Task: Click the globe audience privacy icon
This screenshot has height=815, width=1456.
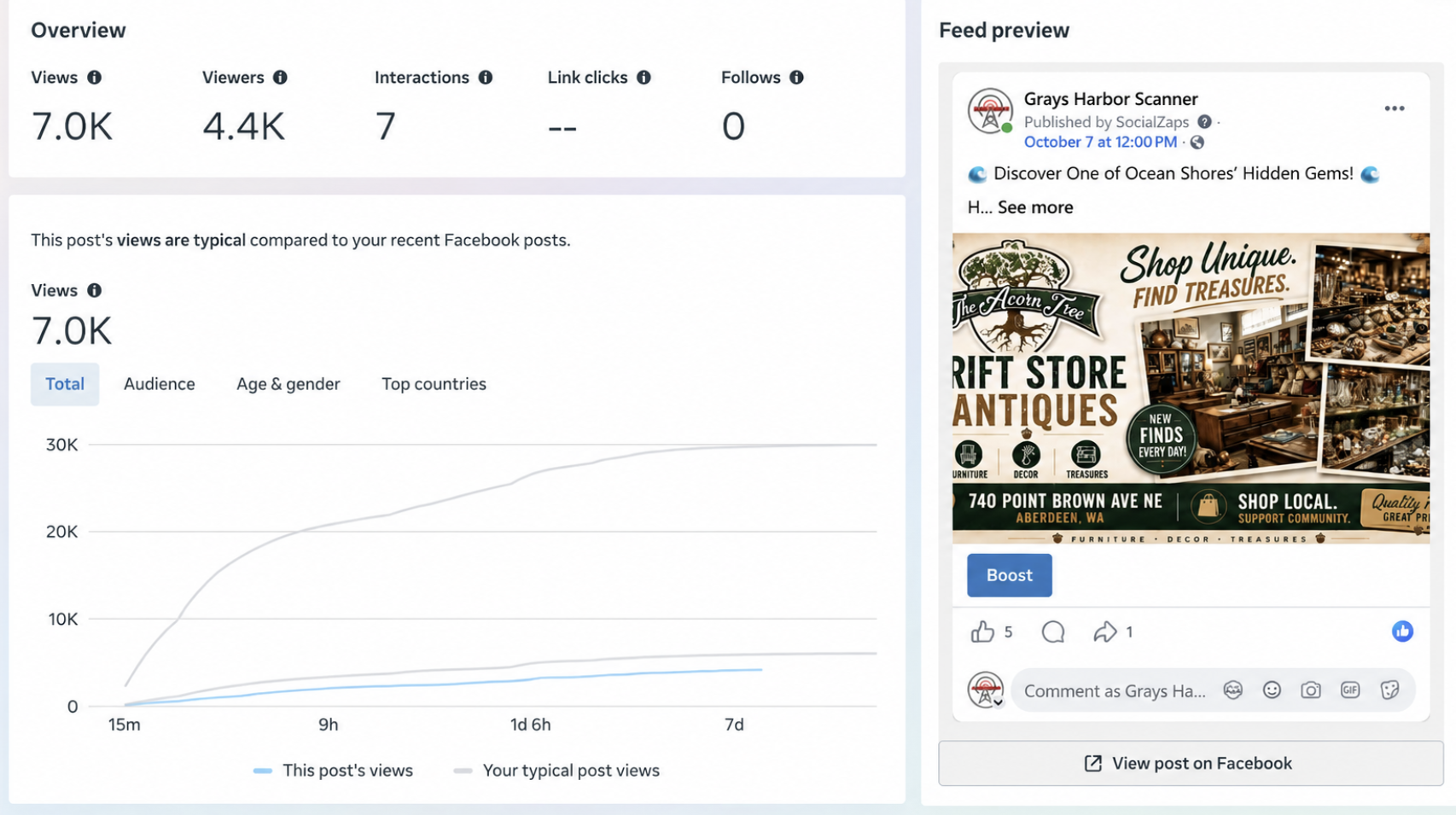Action: pyautogui.click(x=1197, y=143)
